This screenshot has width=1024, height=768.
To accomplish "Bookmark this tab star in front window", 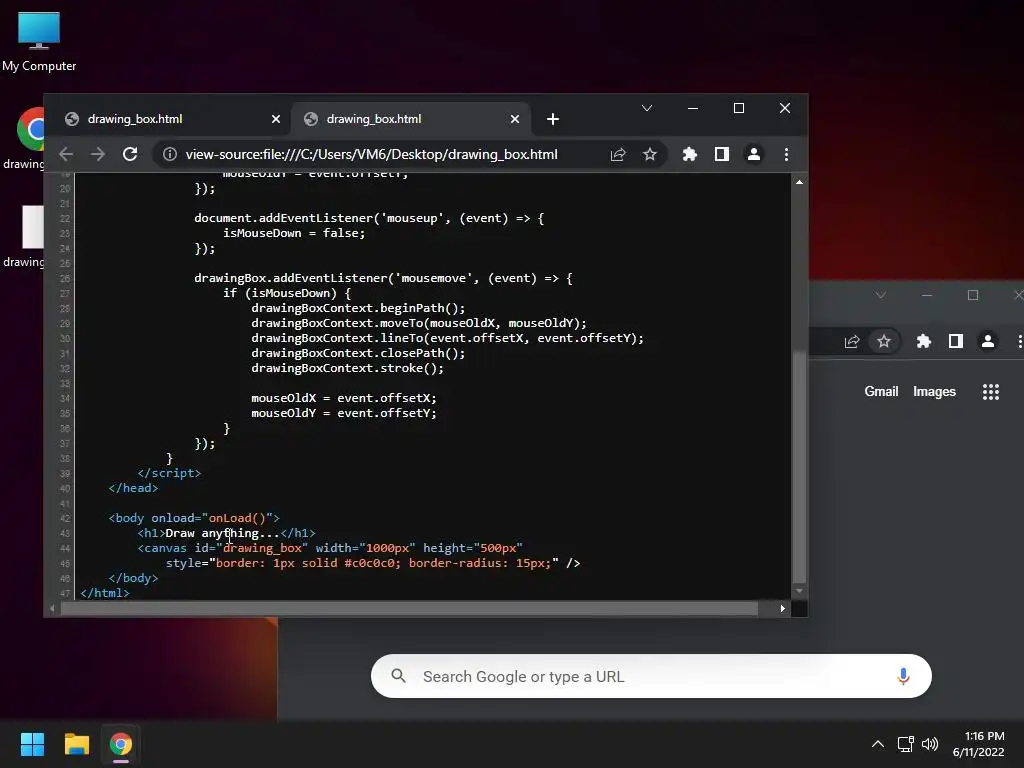I will tap(650, 154).
